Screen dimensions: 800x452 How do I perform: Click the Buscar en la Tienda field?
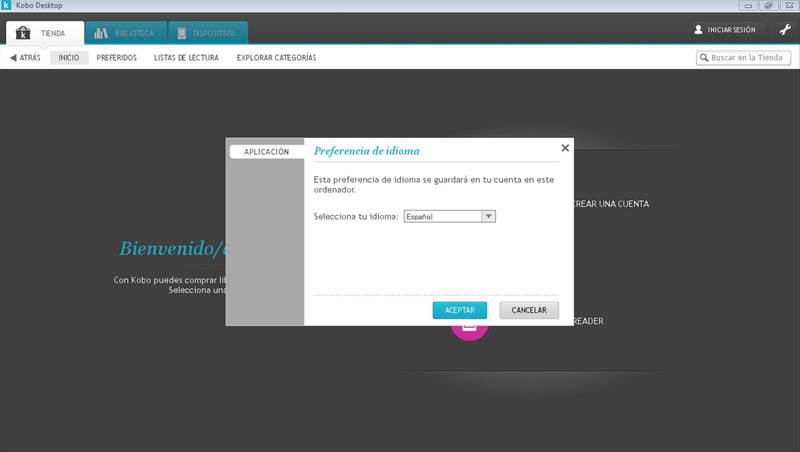pyautogui.click(x=743, y=58)
